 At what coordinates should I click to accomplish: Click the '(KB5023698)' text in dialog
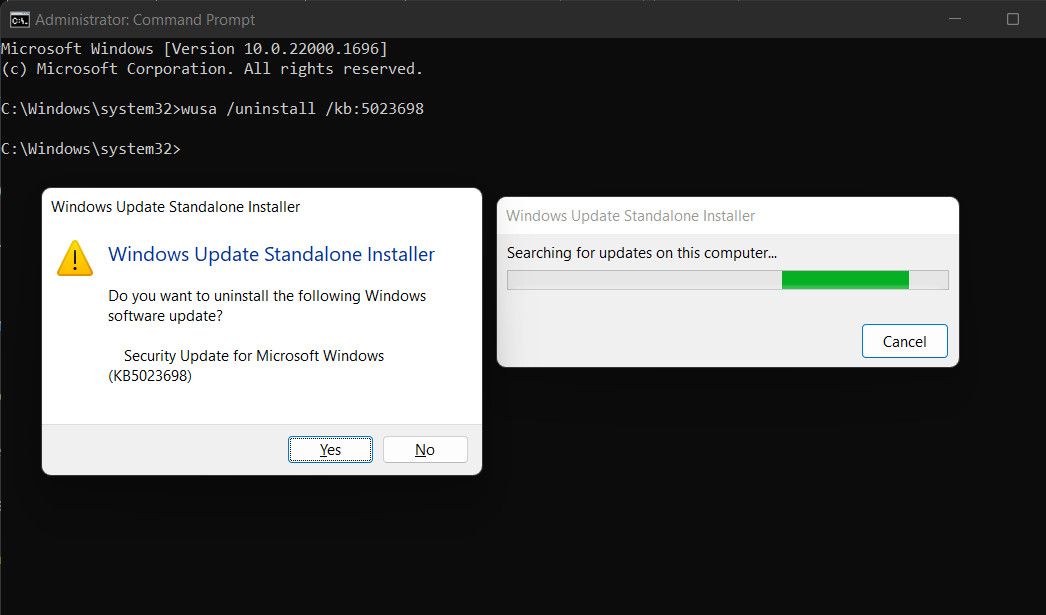point(150,376)
